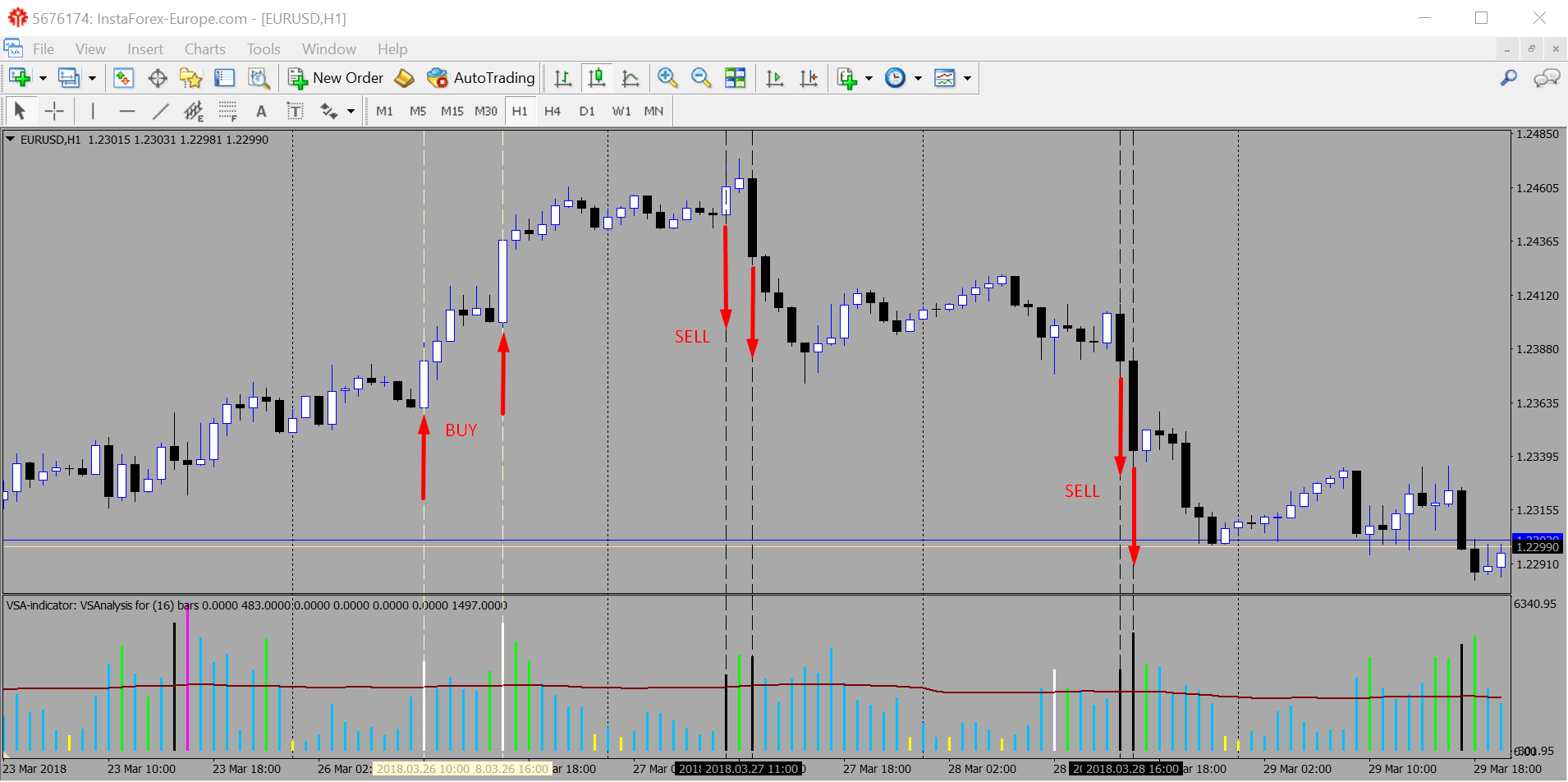Switch to the M1 timeframe
Viewport: 1568px width, 782px height.
[x=384, y=111]
